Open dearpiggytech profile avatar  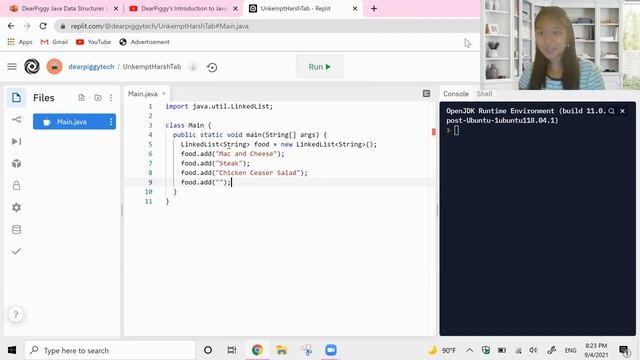(x=54, y=66)
